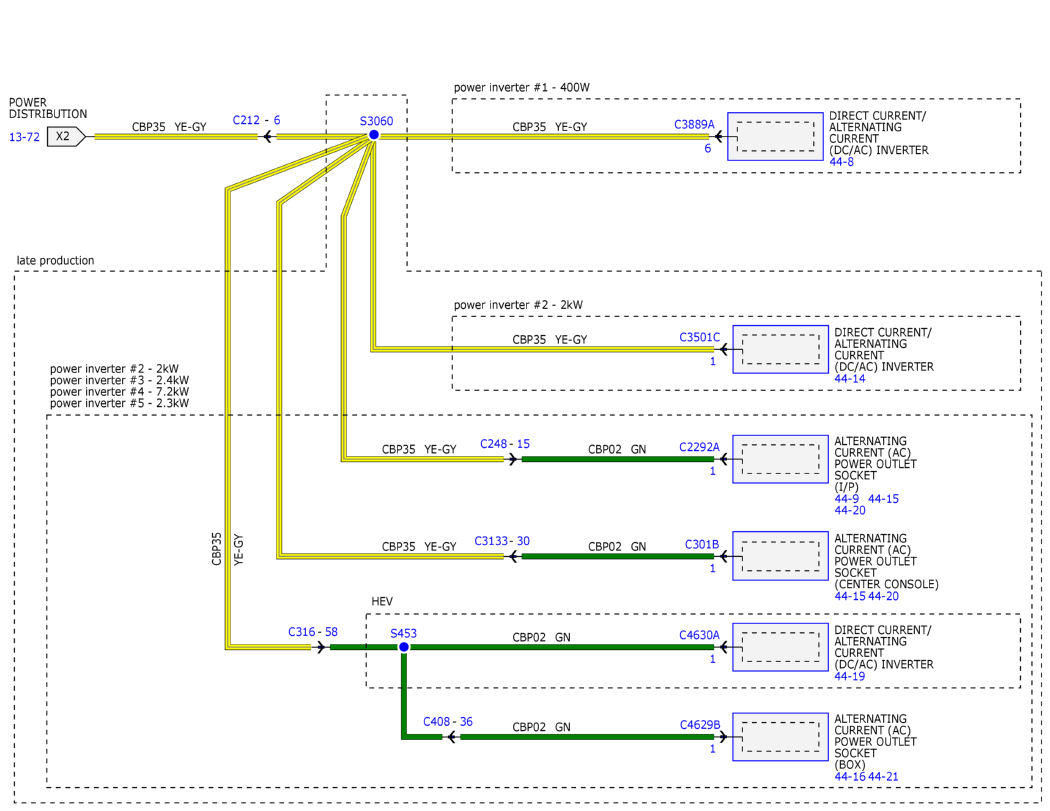1050x811 pixels.
Task: Click connector label C248 - 15
Action: coord(505,444)
